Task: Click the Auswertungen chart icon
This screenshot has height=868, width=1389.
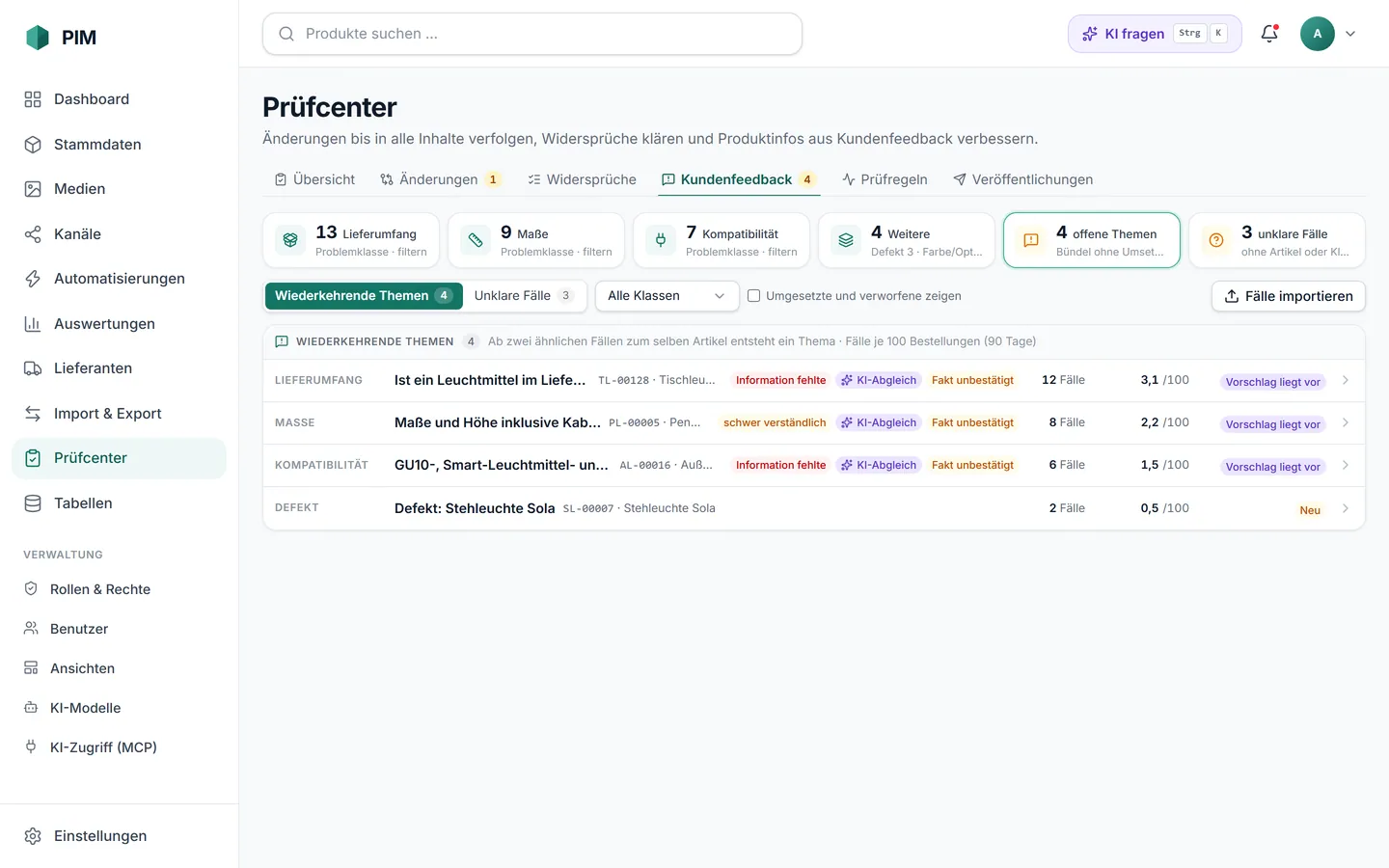Action: [33, 324]
